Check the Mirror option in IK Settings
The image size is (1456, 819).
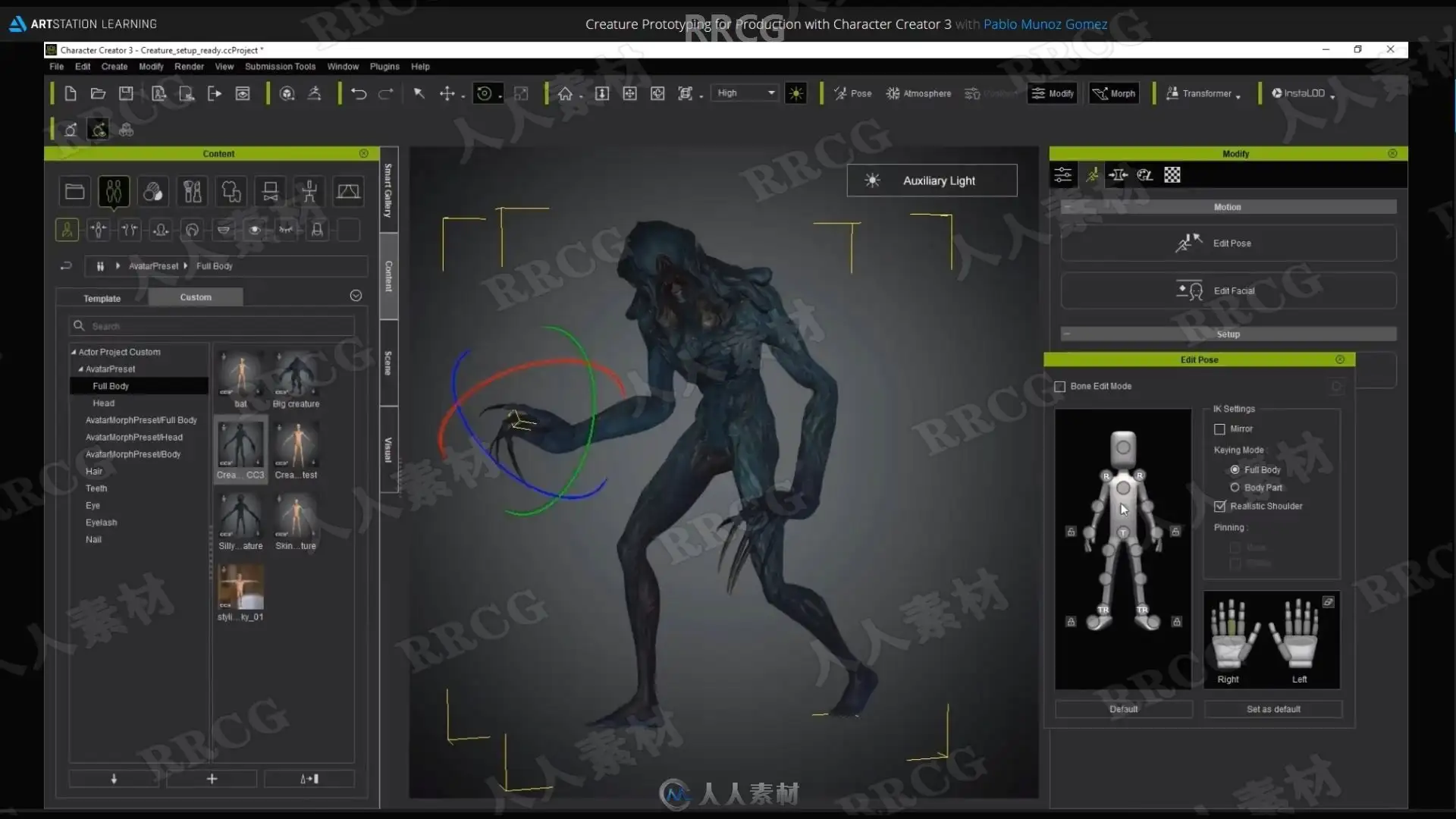(x=1219, y=429)
